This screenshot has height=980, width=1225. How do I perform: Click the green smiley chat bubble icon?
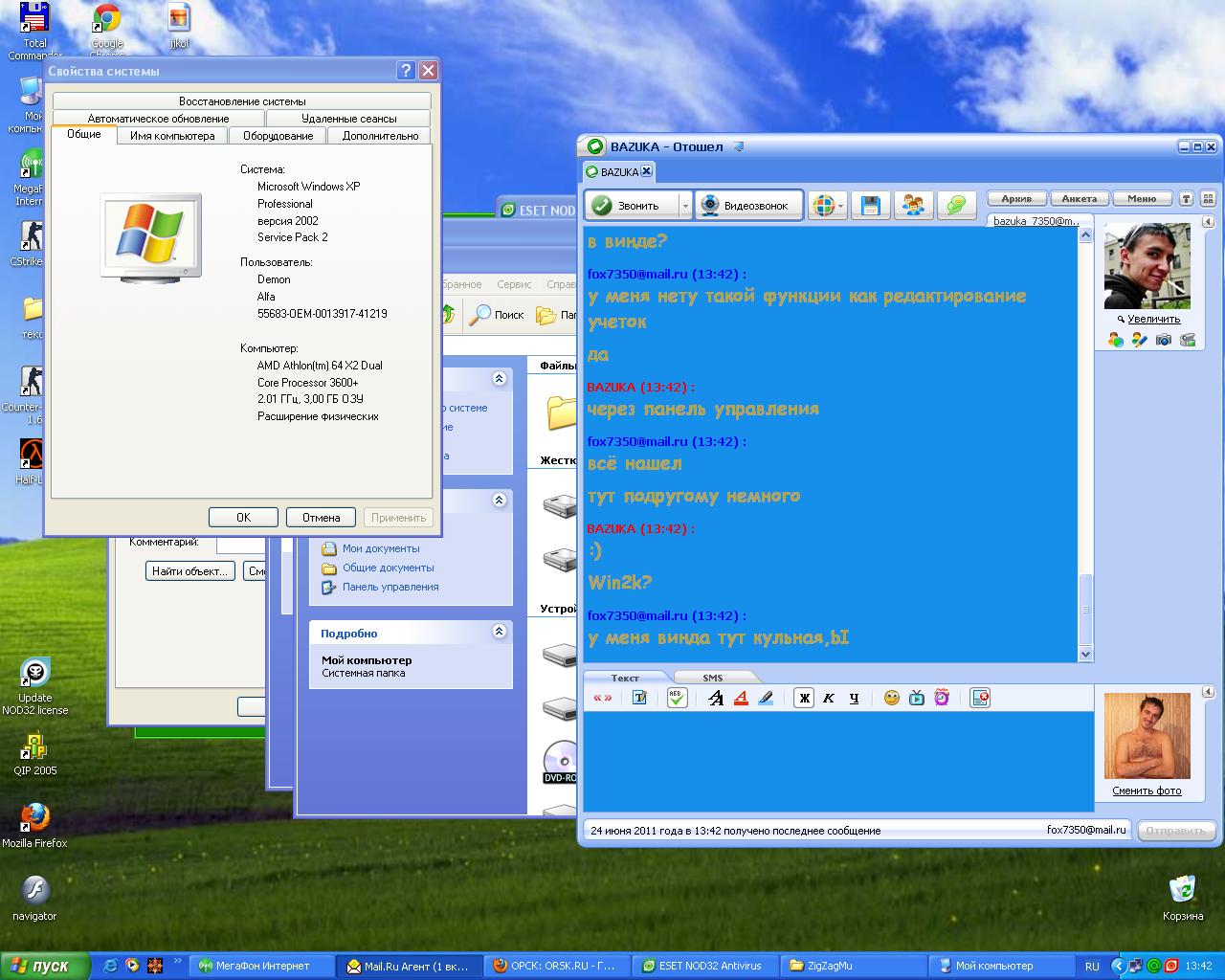(956, 206)
